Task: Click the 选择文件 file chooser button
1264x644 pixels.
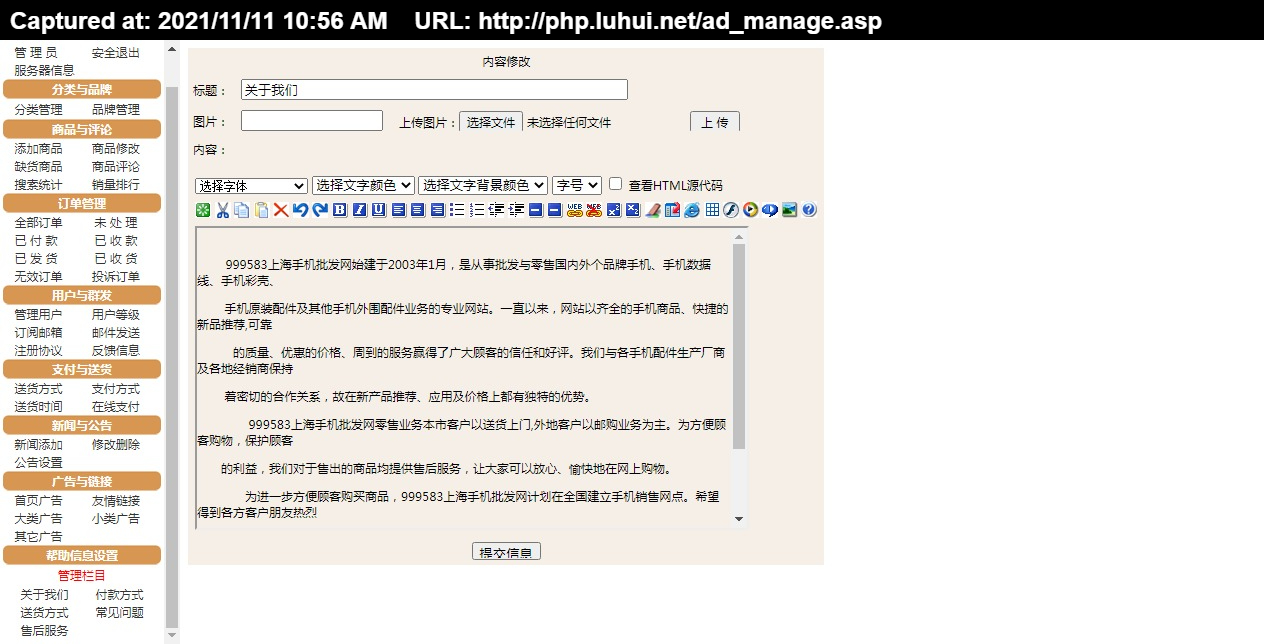Action: [x=491, y=122]
